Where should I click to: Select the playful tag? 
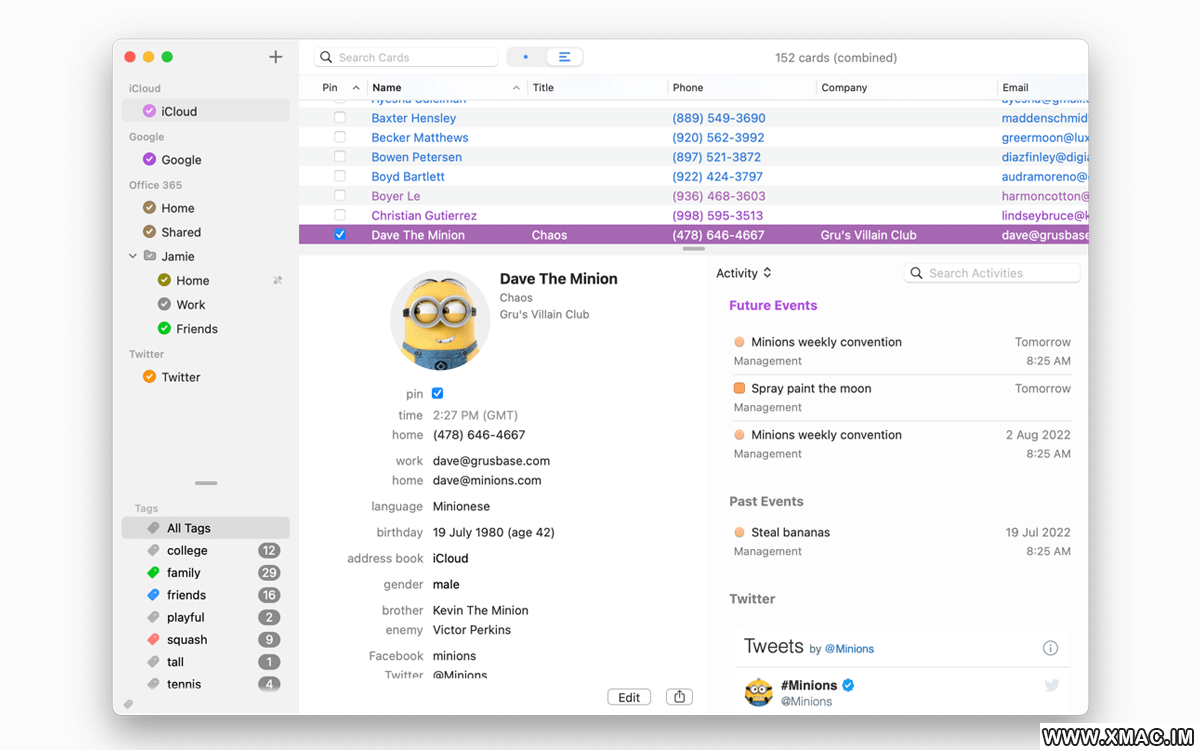(x=206, y=617)
